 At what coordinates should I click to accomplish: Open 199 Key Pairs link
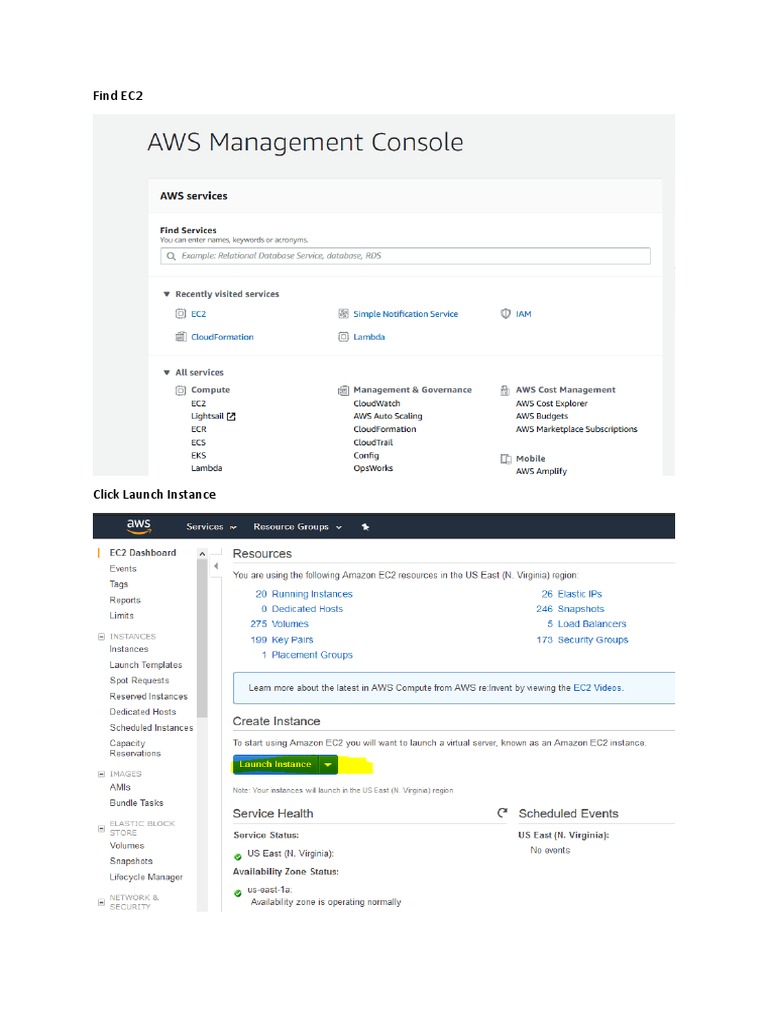click(282, 639)
